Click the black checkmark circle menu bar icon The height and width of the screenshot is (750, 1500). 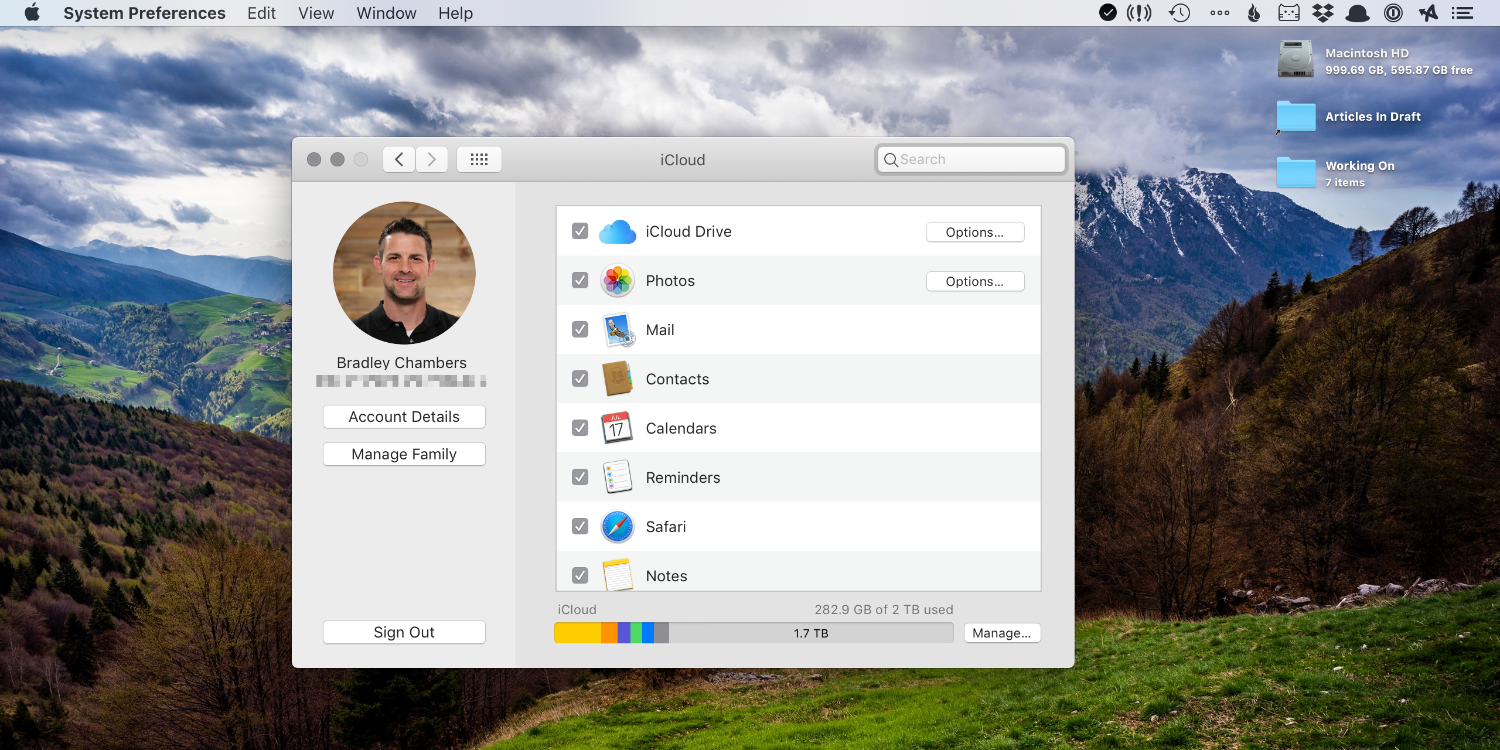pos(1108,13)
